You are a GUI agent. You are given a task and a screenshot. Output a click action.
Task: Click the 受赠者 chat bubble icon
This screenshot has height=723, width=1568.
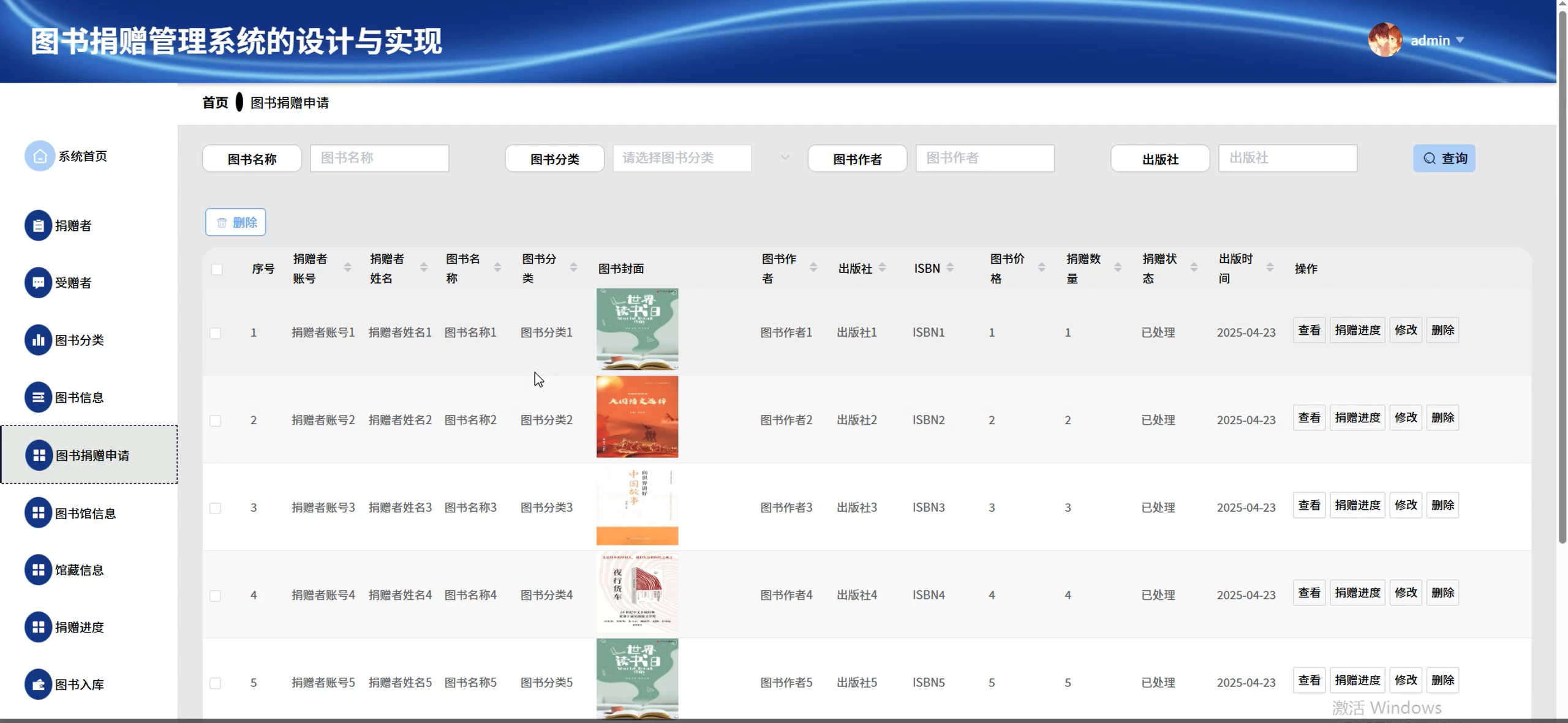(x=38, y=283)
